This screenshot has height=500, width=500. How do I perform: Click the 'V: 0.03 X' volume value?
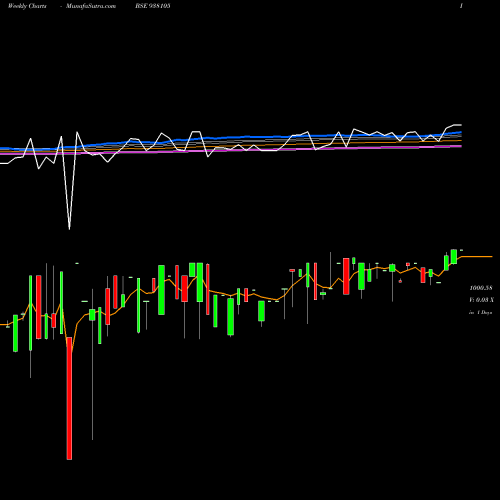pos(481,300)
